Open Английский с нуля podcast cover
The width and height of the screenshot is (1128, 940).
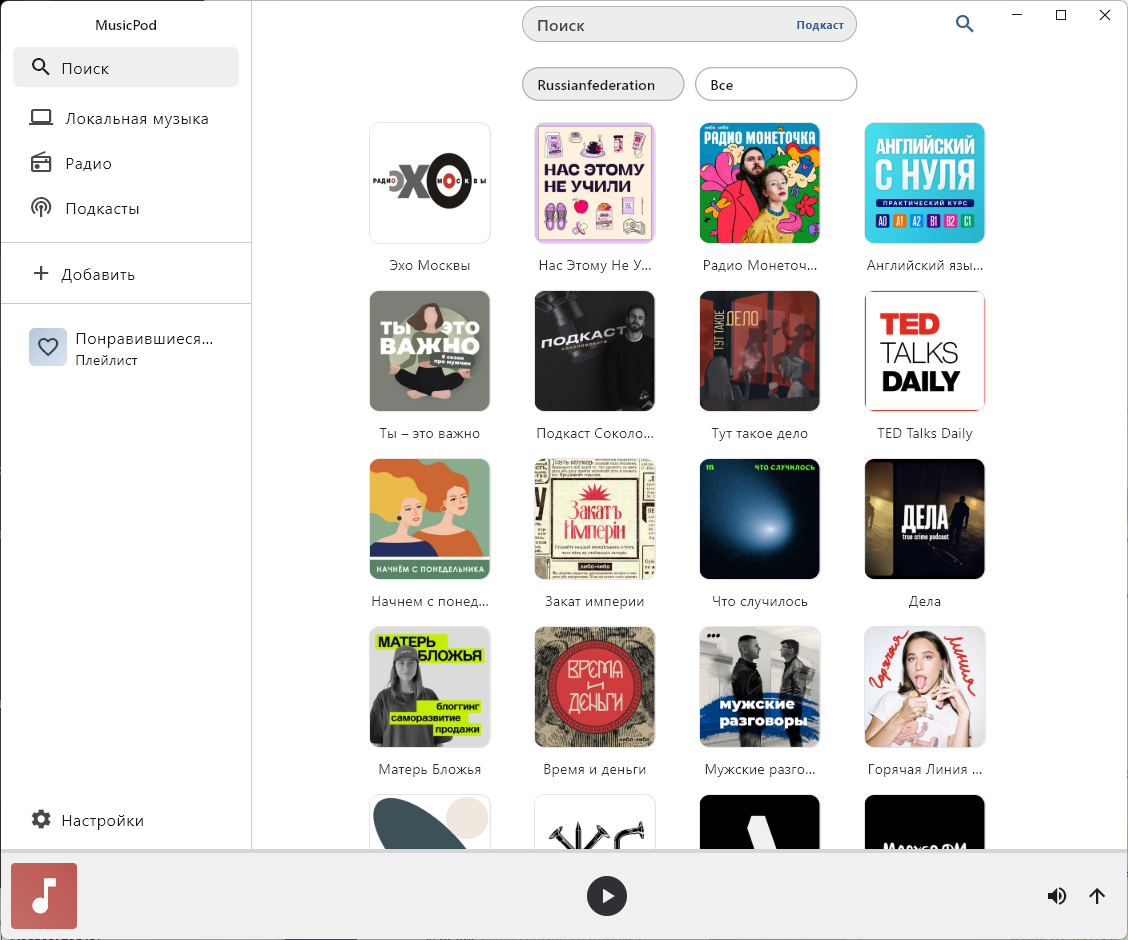(924, 183)
